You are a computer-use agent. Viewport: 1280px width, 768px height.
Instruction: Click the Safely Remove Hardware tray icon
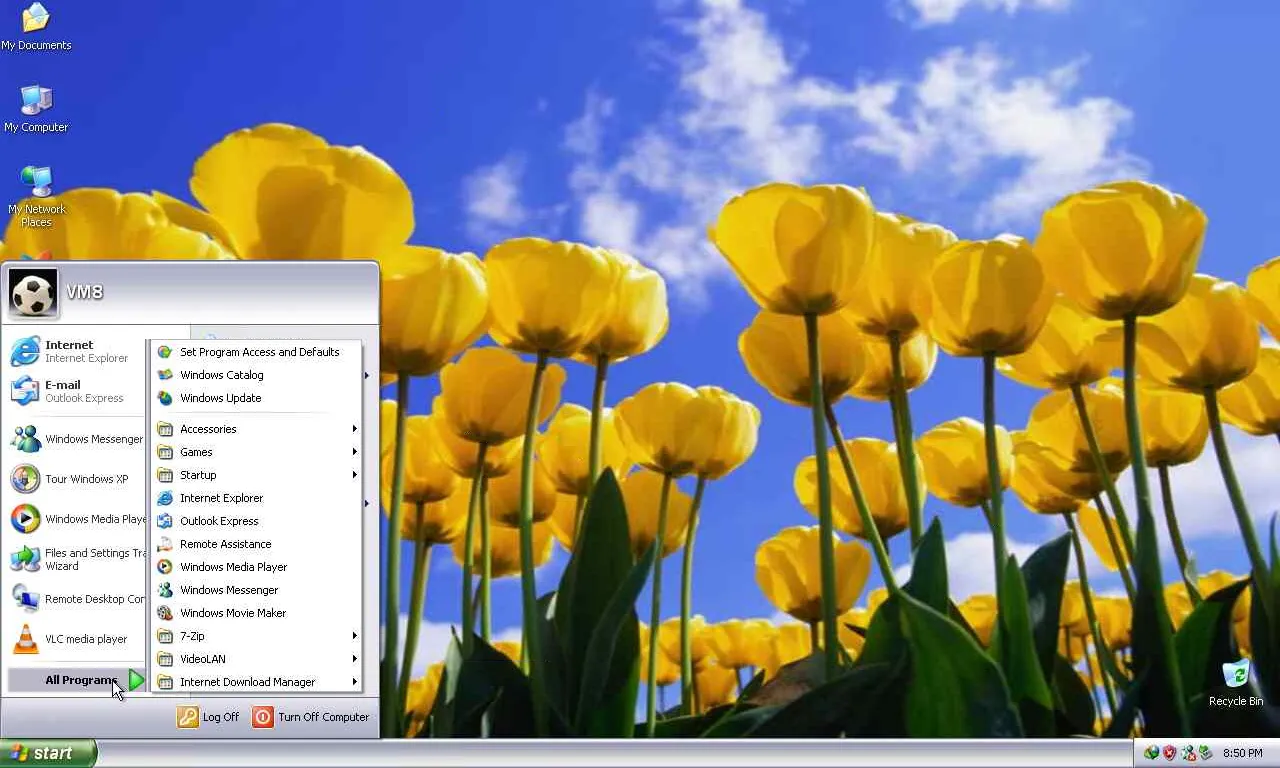tap(1206, 753)
